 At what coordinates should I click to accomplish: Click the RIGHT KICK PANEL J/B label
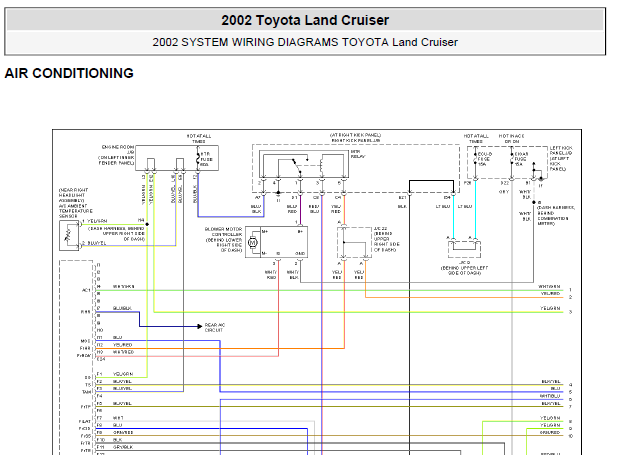(356, 140)
